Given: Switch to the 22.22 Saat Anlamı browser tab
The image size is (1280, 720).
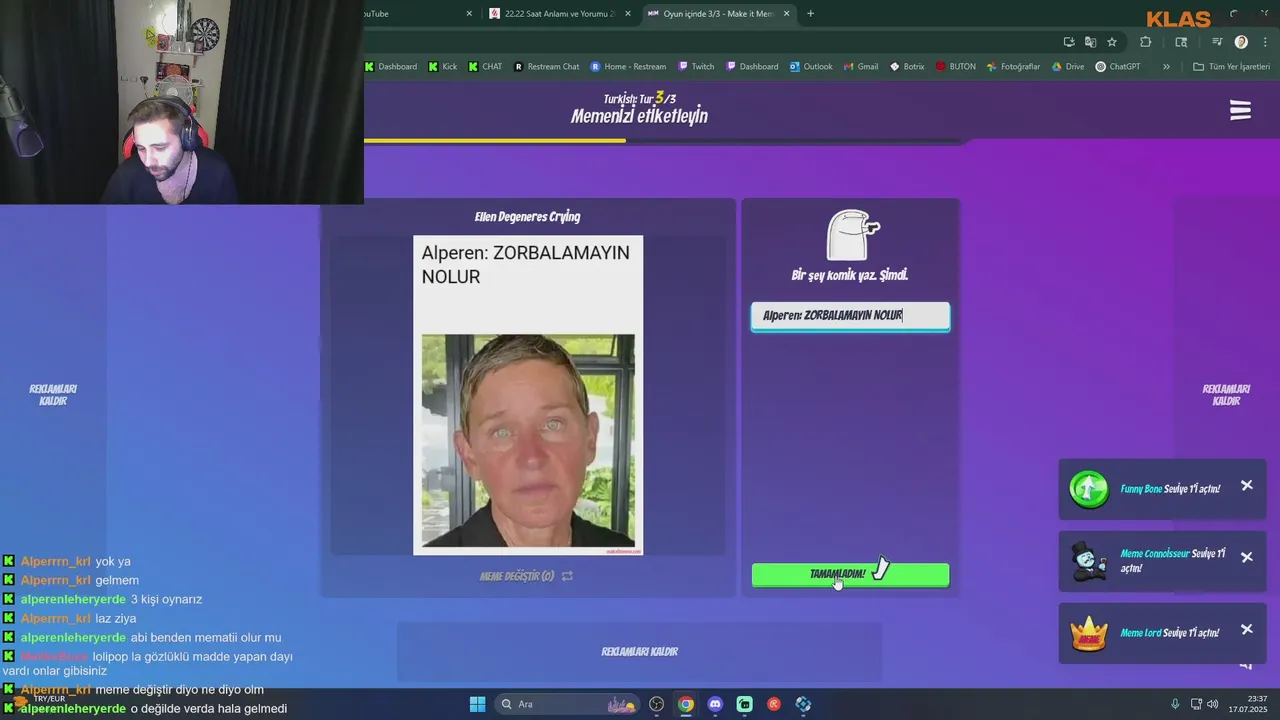Looking at the screenshot, I should (x=560, y=14).
